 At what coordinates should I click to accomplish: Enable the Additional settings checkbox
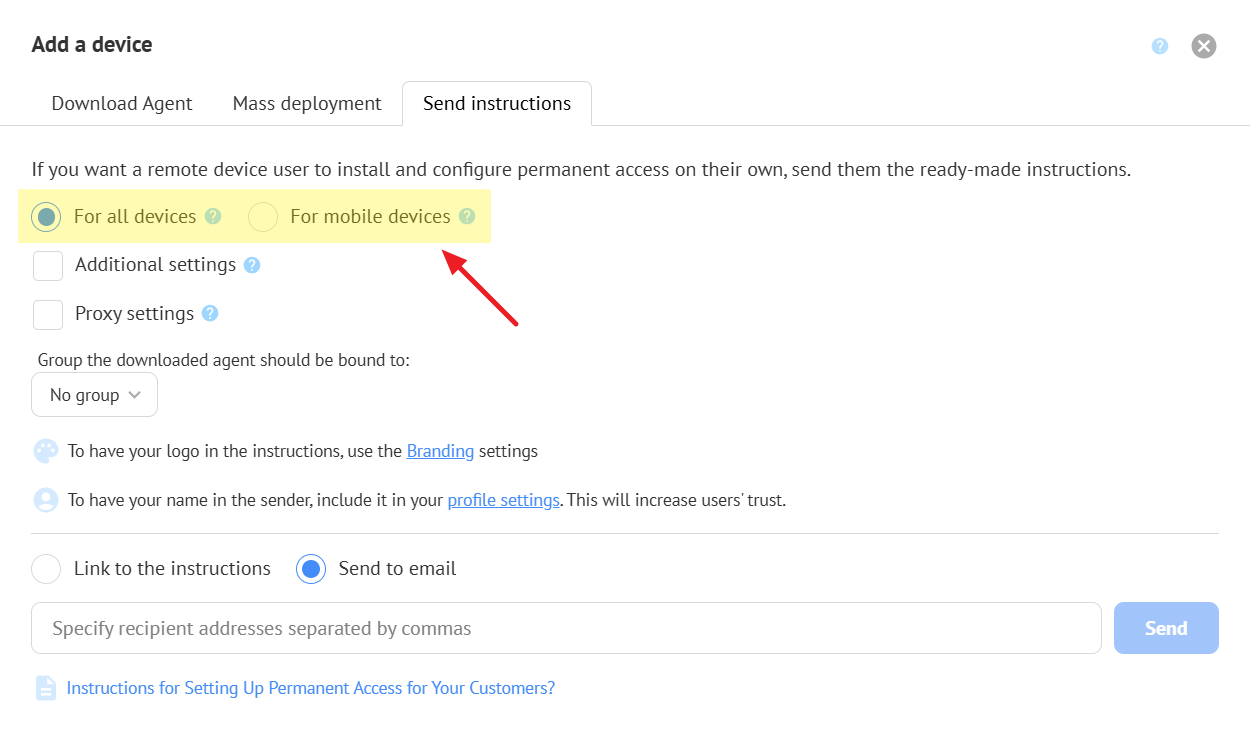48,266
